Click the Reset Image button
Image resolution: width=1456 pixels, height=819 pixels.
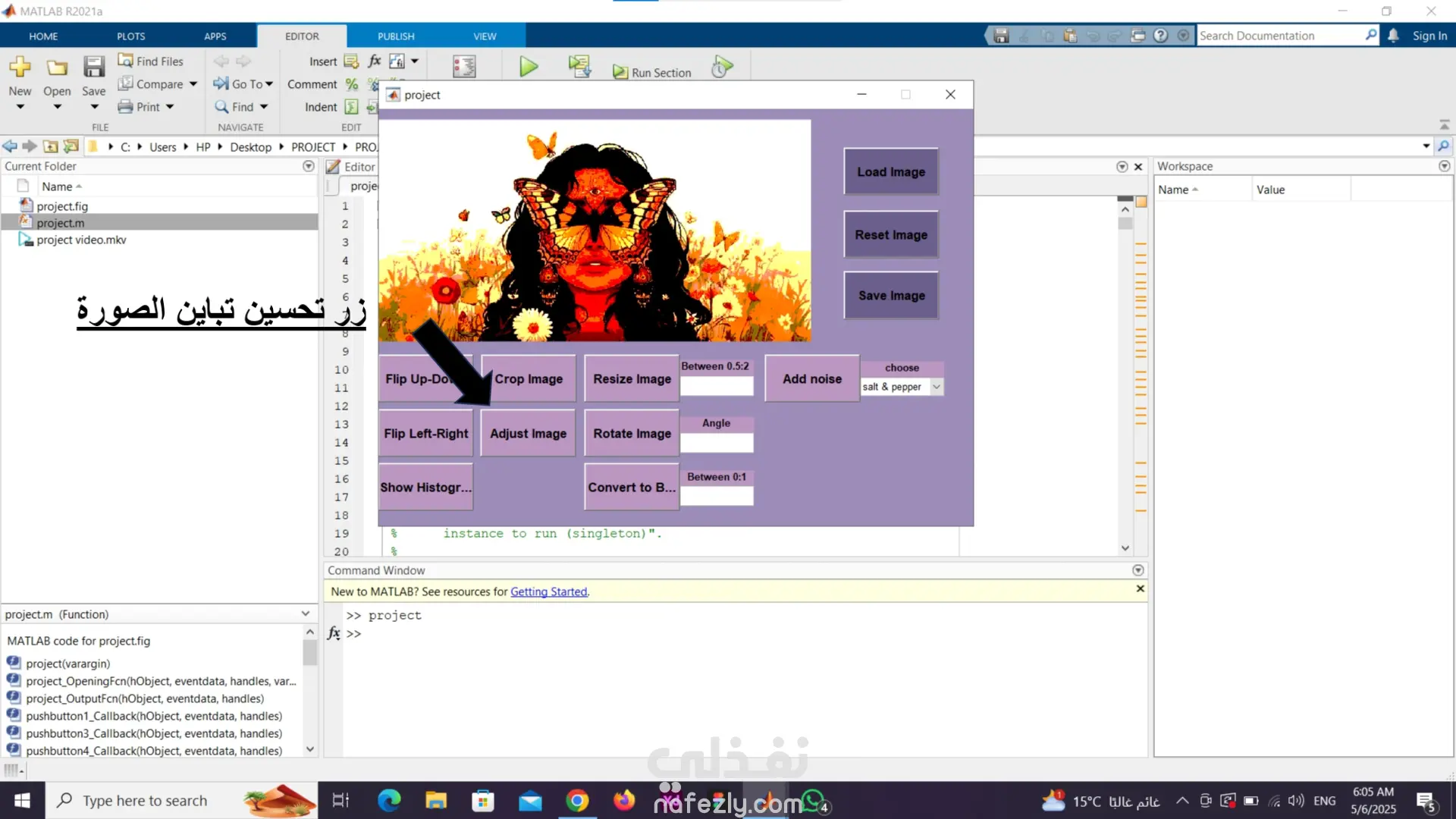click(x=891, y=235)
